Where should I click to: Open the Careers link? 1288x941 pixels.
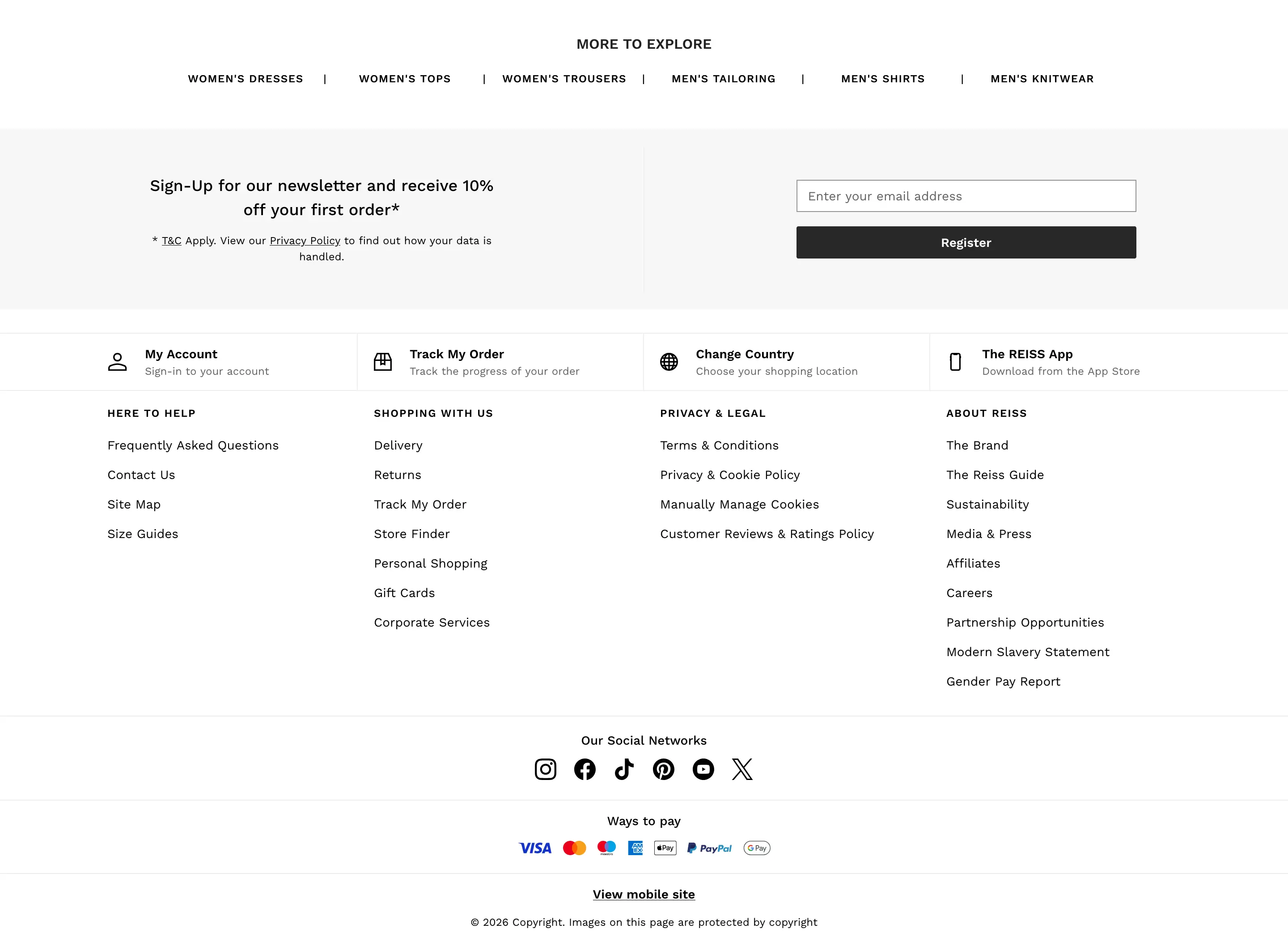[x=970, y=593]
